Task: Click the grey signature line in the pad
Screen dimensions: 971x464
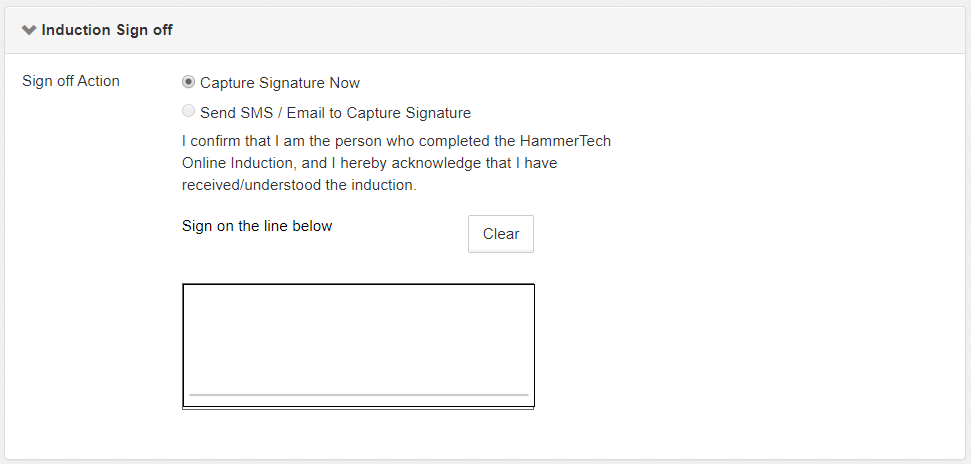Action: [358, 395]
